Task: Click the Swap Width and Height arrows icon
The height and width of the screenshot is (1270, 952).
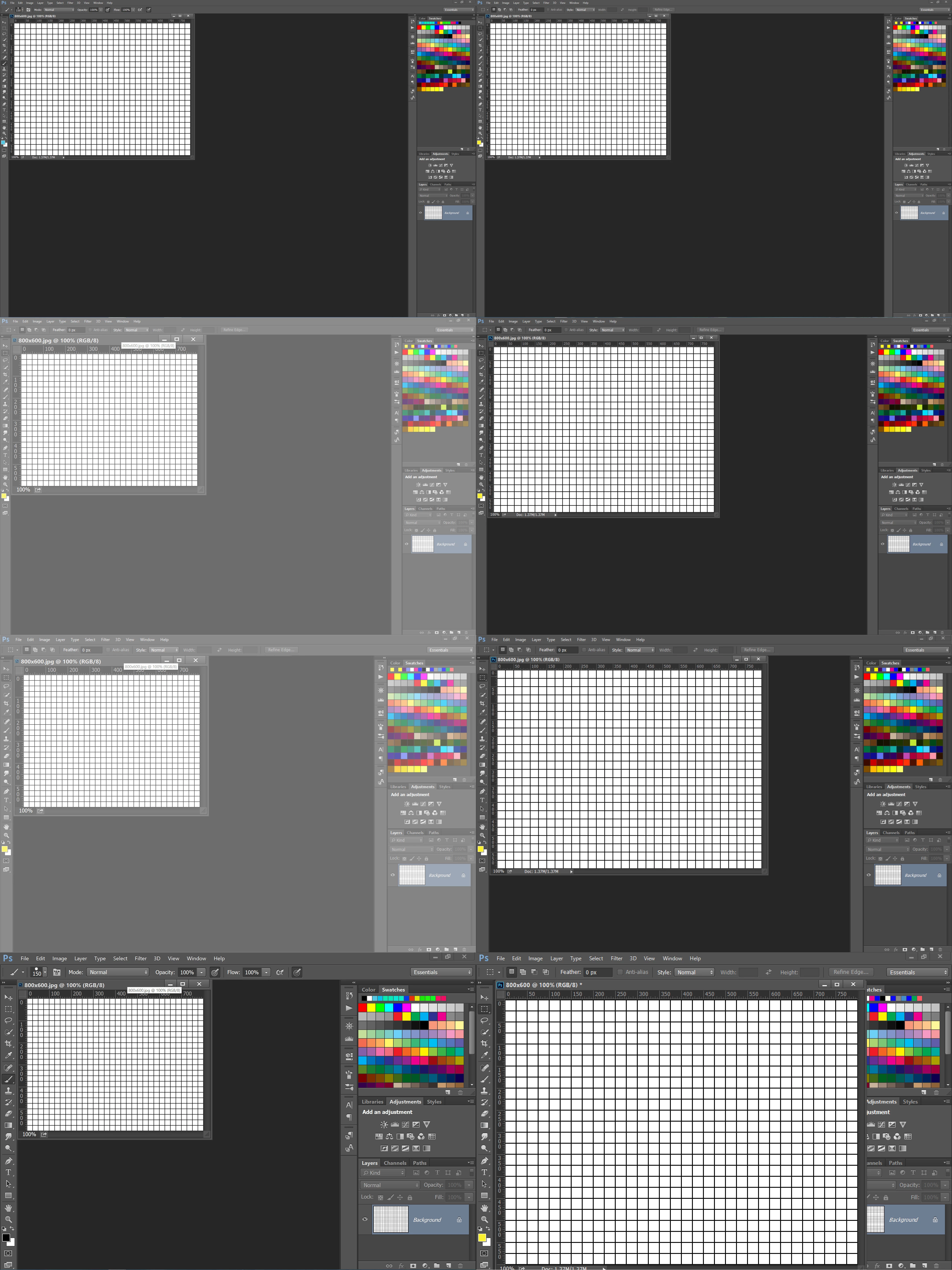Action: point(768,972)
